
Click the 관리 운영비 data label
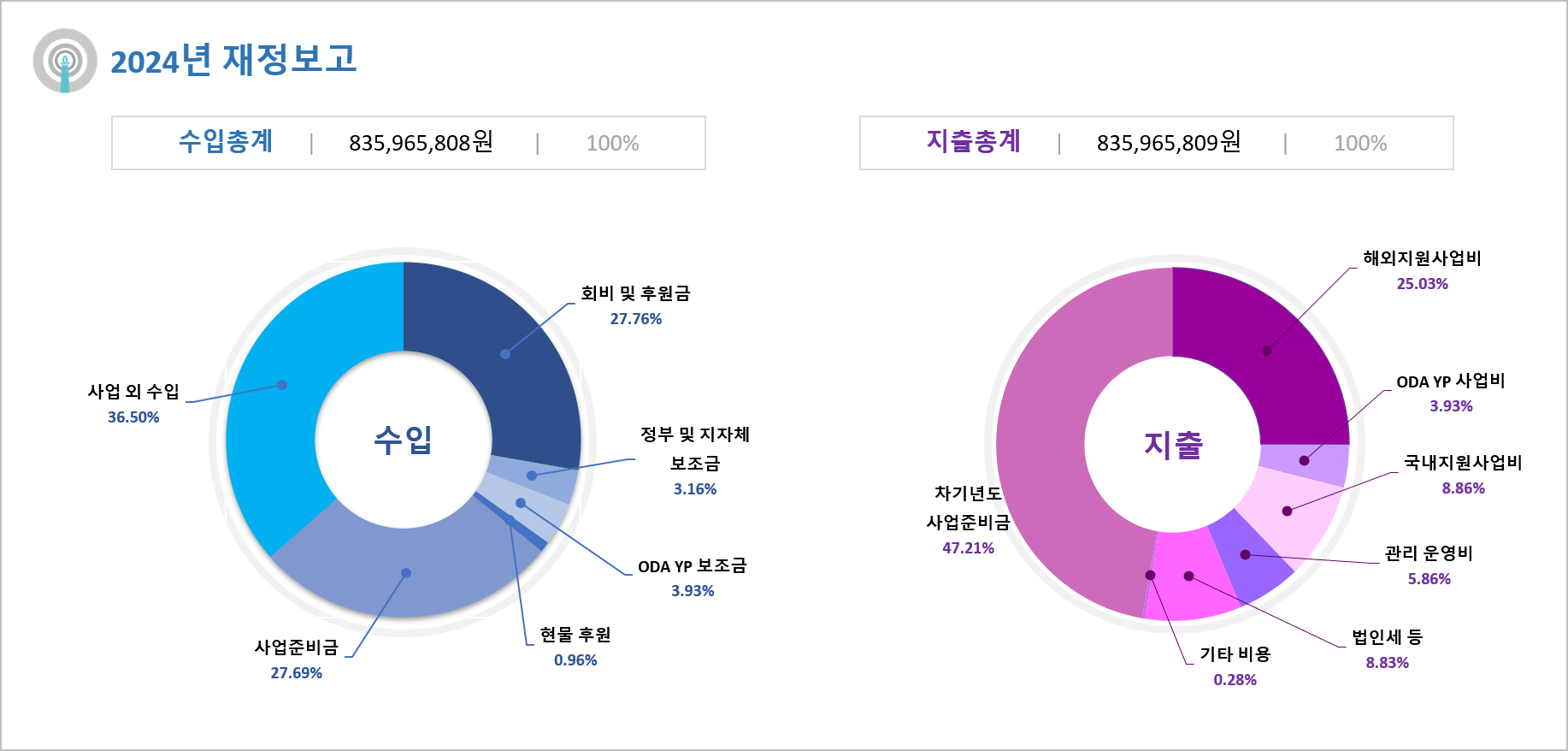(x=1429, y=553)
